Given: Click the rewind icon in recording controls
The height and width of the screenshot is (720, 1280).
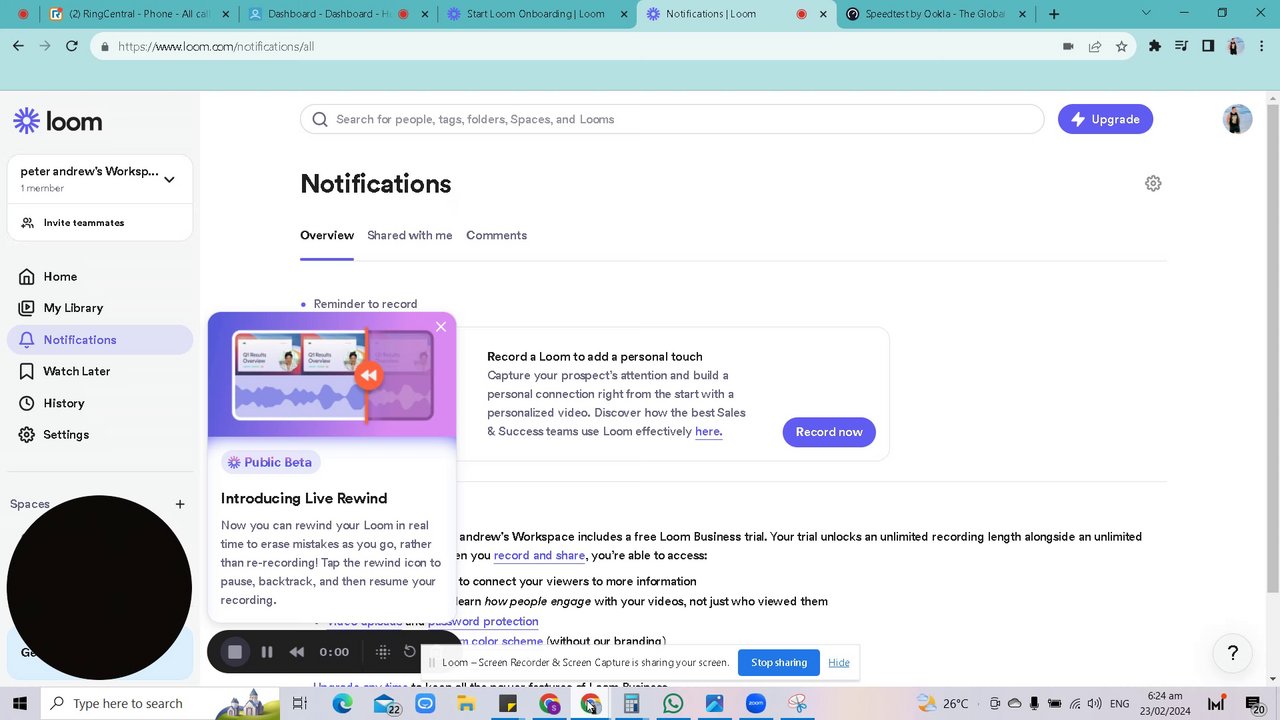Looking at the screenshot, I should pyautogui.click(x=297, y=652).
